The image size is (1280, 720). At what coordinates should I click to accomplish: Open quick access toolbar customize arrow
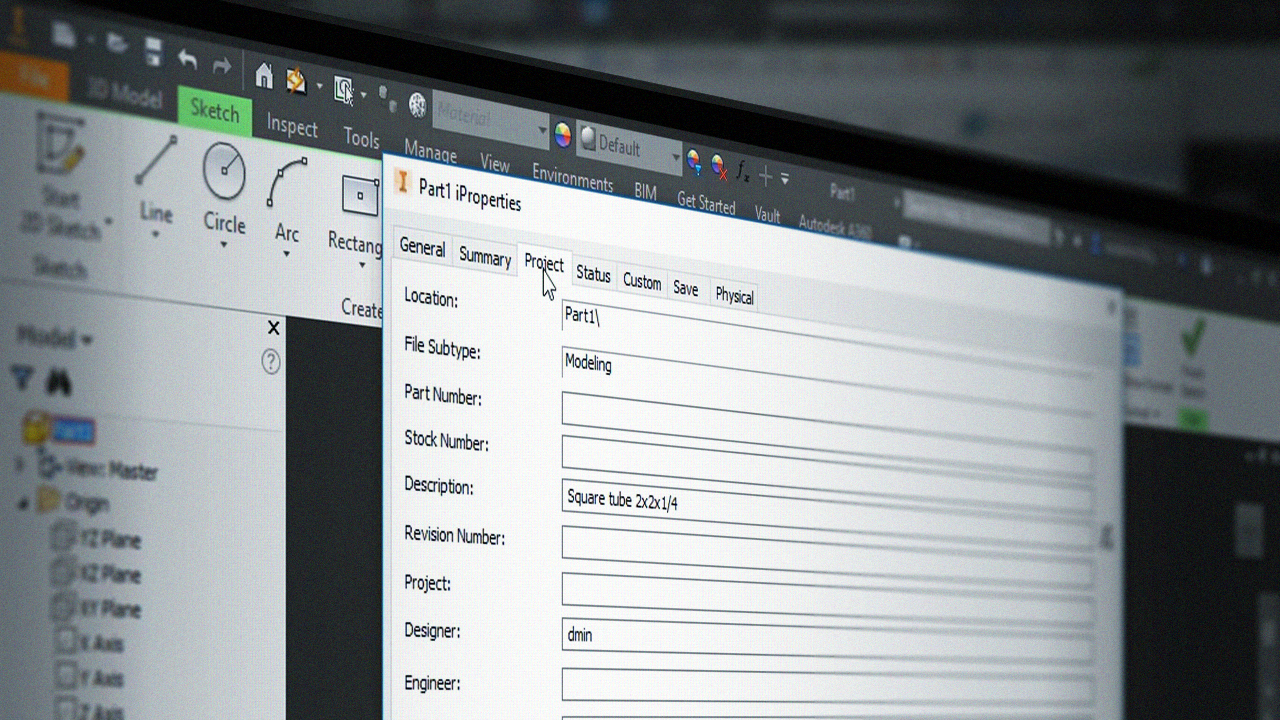click(784, 179)
